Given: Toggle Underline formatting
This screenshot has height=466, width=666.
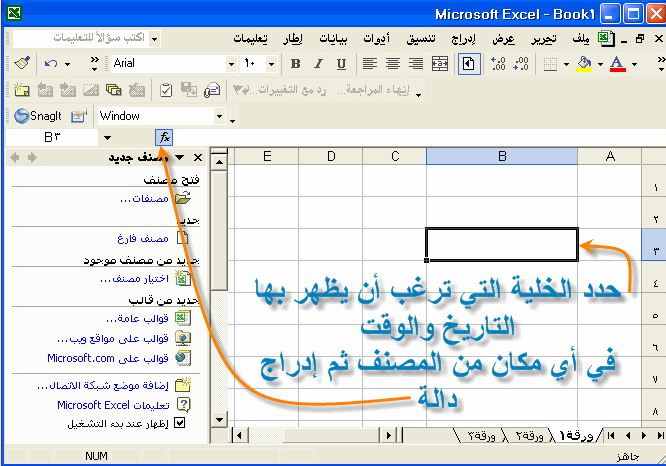Looking at the screenshot, I should pos(341,64).
